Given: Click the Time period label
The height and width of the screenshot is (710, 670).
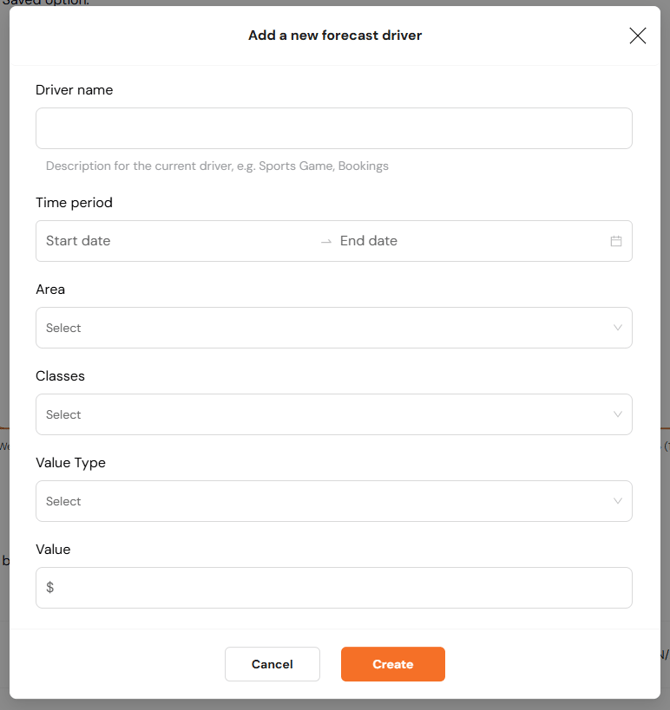Looking at the screenshot, I should 74,203.
